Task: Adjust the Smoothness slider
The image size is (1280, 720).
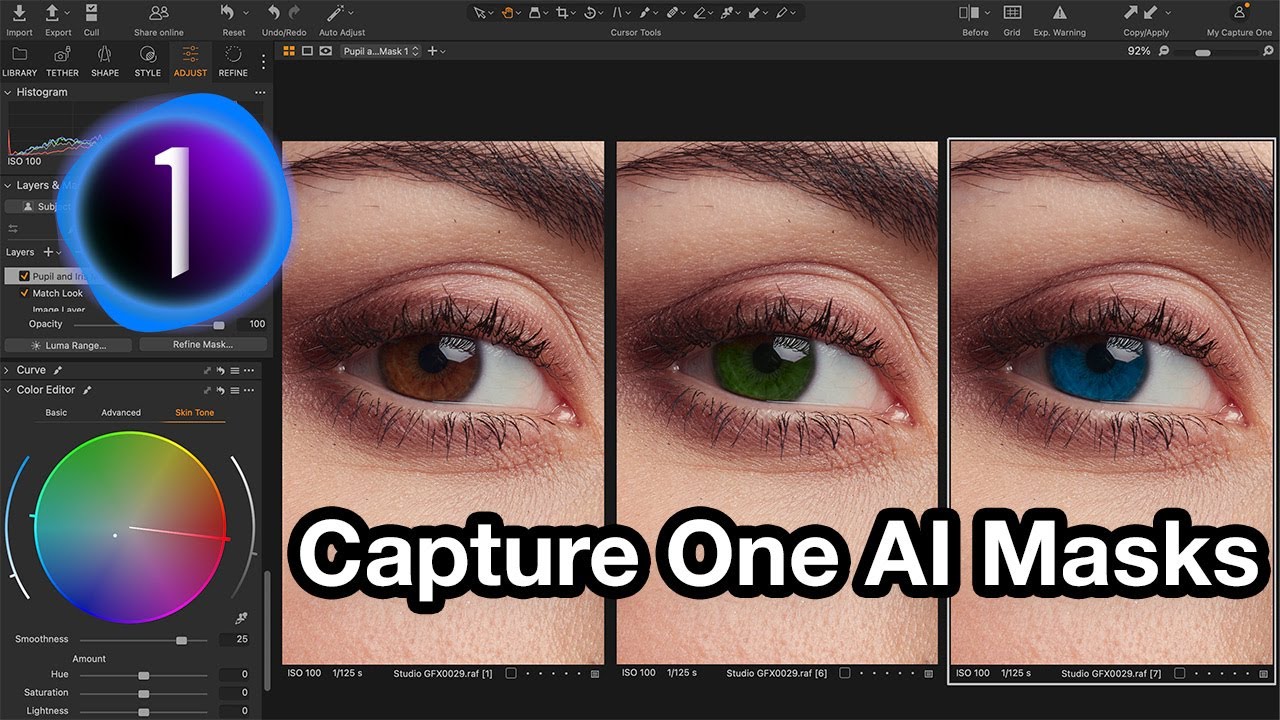Action: 181,640
